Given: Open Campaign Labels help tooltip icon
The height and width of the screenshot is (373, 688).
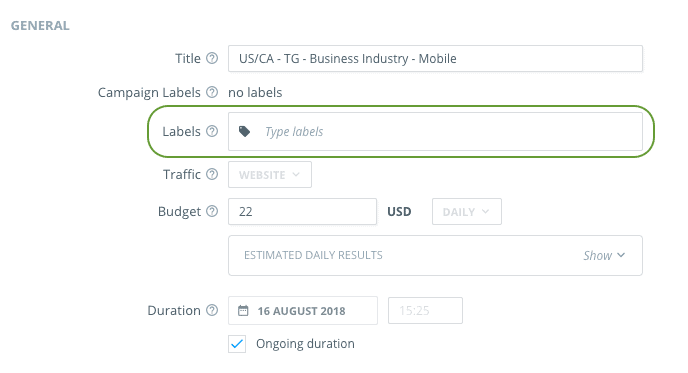Looking at the screenshot, I should click(212, 92).
